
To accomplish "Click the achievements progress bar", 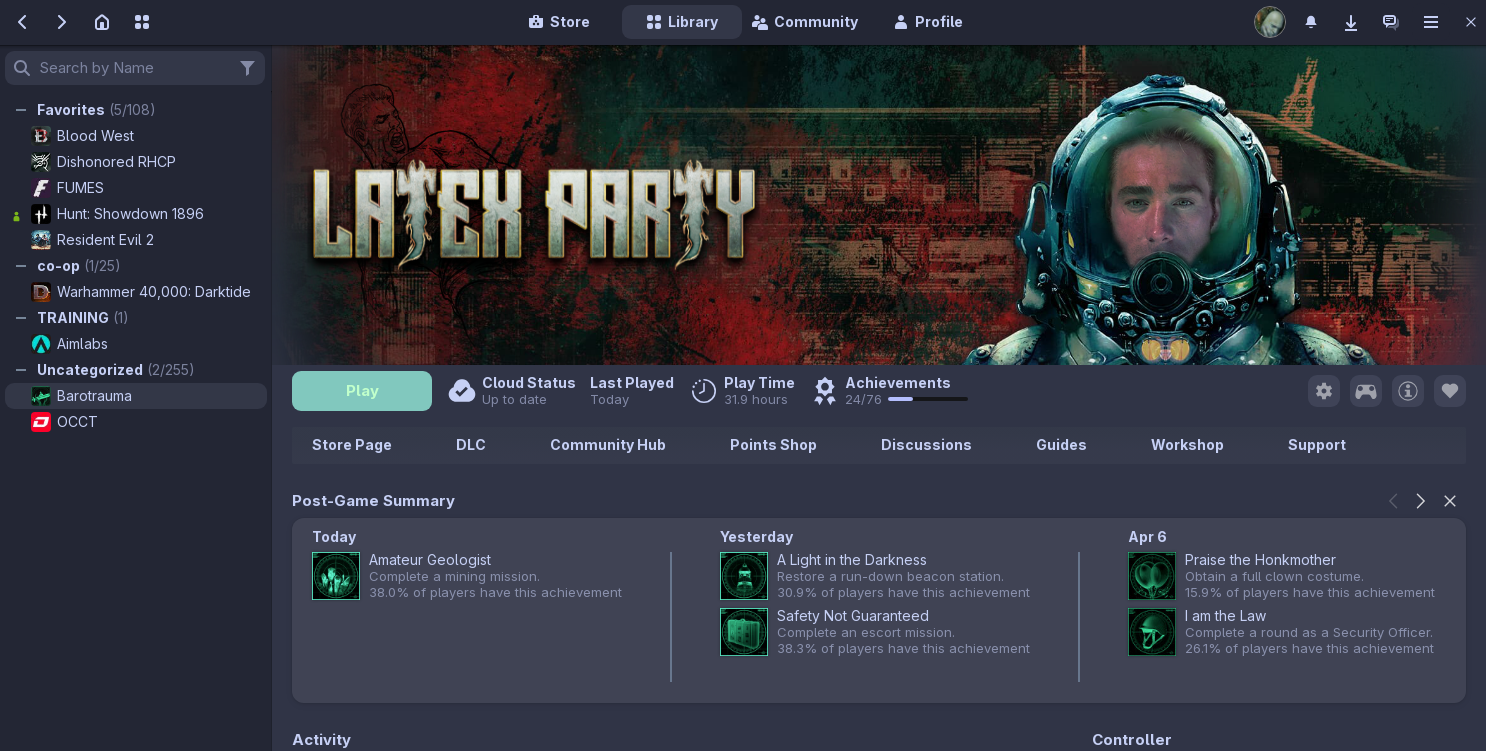I will [928, 399].
